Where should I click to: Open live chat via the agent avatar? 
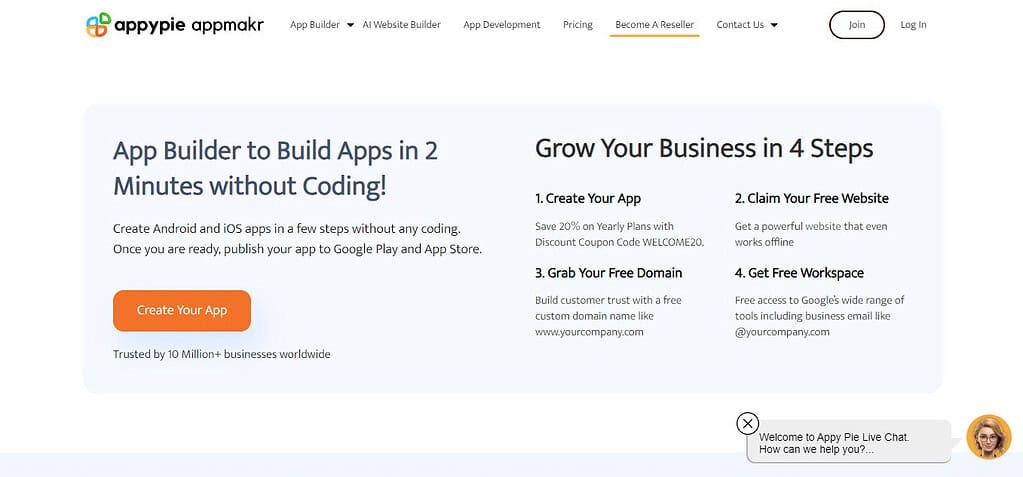(x=988, y=437)
